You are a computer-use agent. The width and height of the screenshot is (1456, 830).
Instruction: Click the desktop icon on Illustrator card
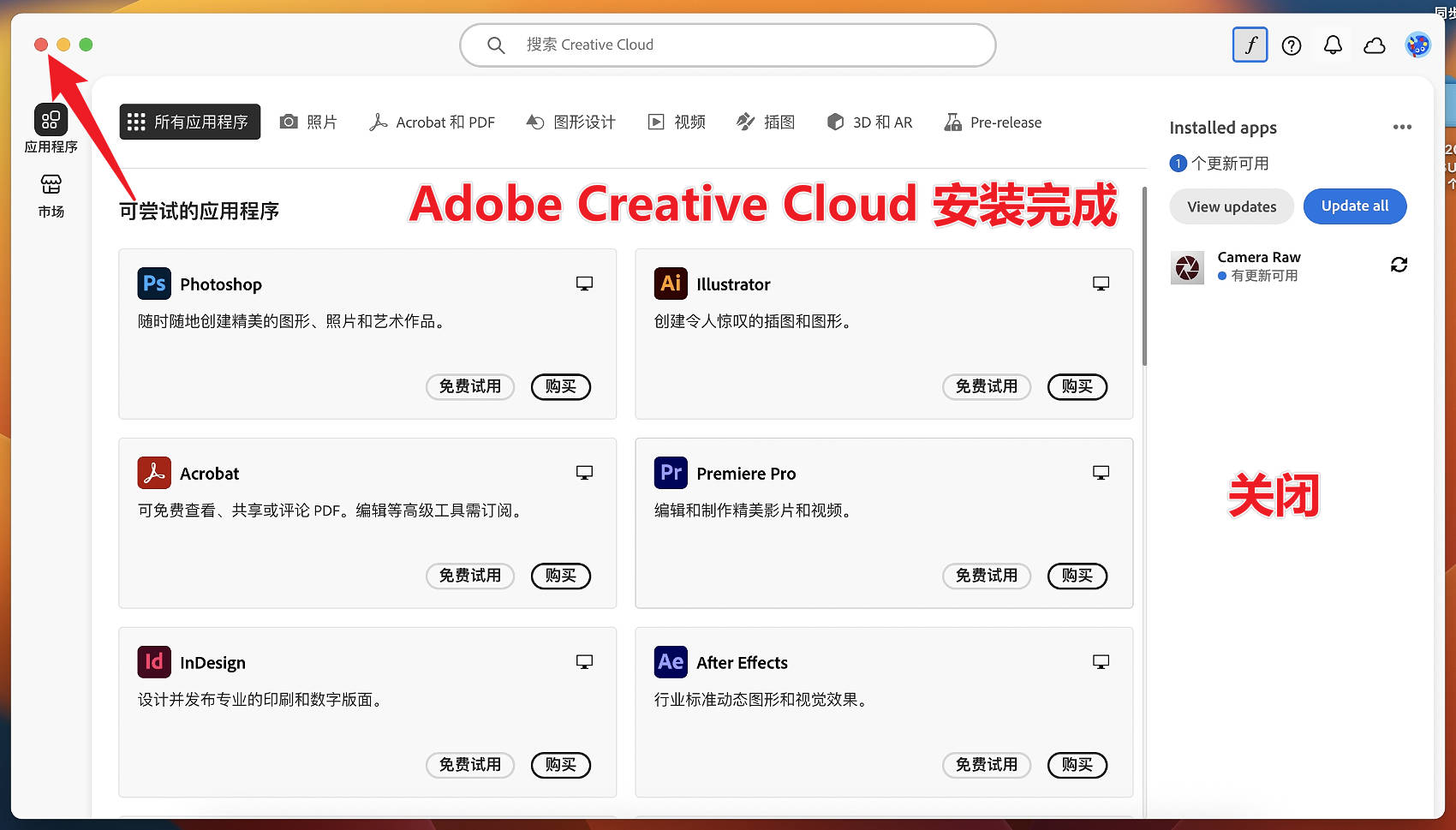(x=1101, y=284)
